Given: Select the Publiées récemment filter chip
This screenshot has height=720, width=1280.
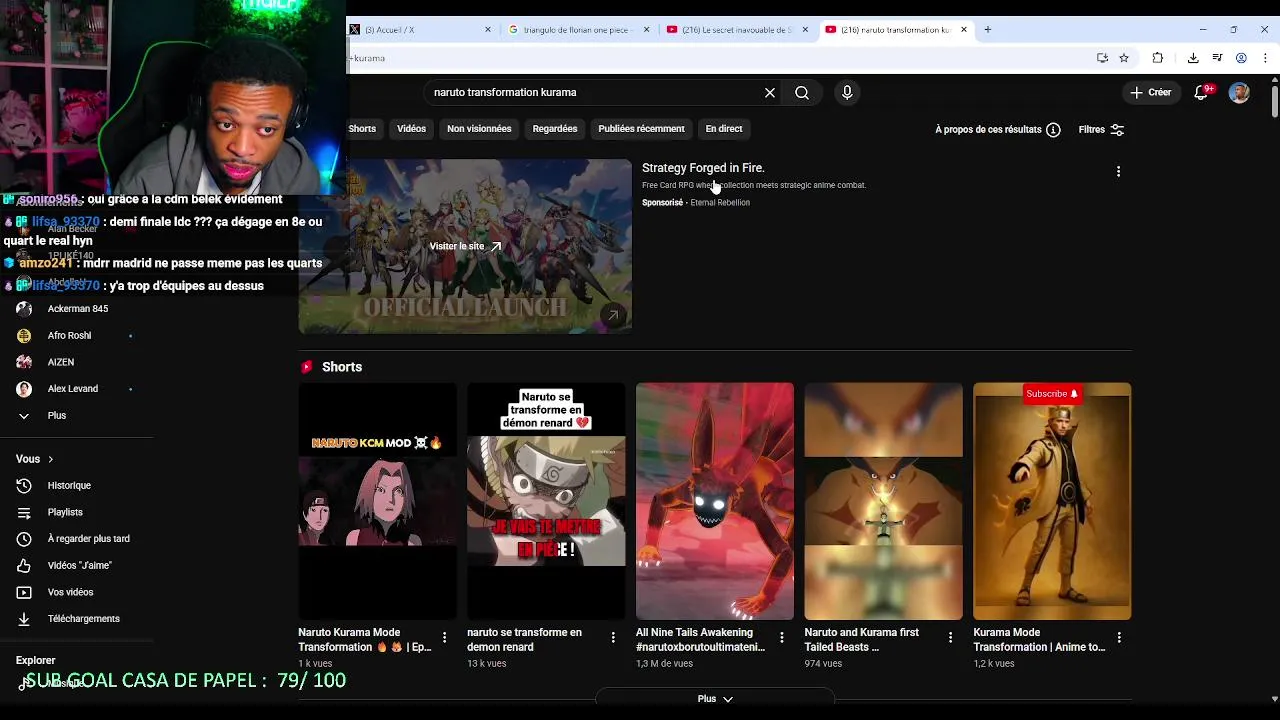Looking at the screenshot, I should pos(641,128).
